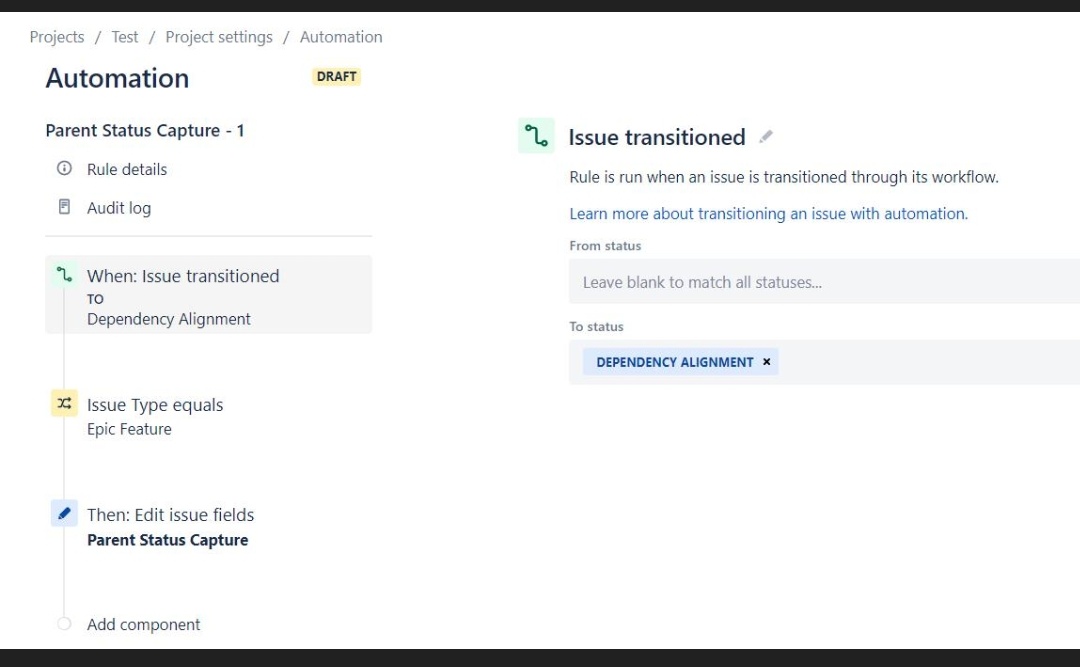Viewport: 1080px width, 667px height.
Task: Navigate to Project settings breadcrumb
Action: (219, 37)
